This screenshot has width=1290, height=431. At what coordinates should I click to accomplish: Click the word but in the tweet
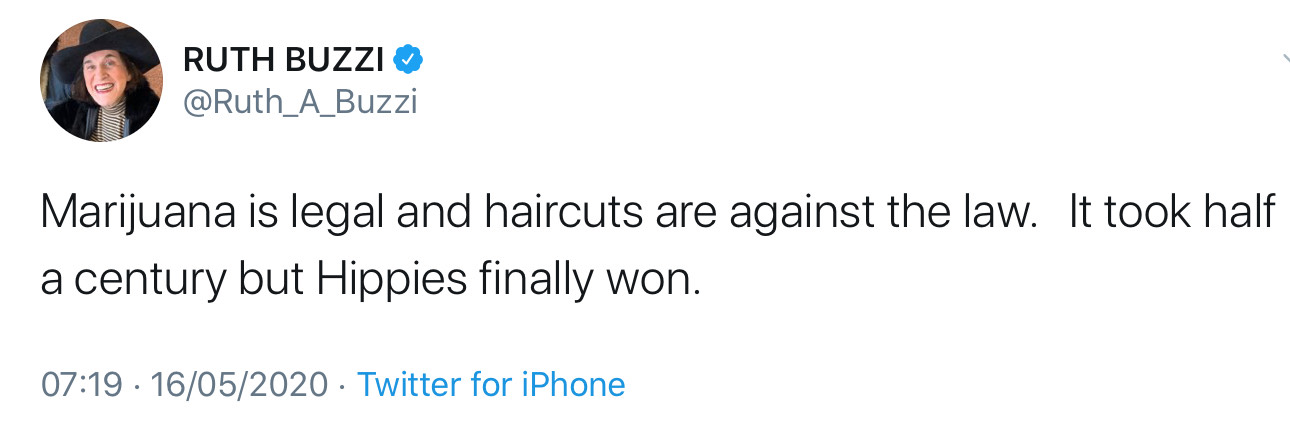point(272,280)
